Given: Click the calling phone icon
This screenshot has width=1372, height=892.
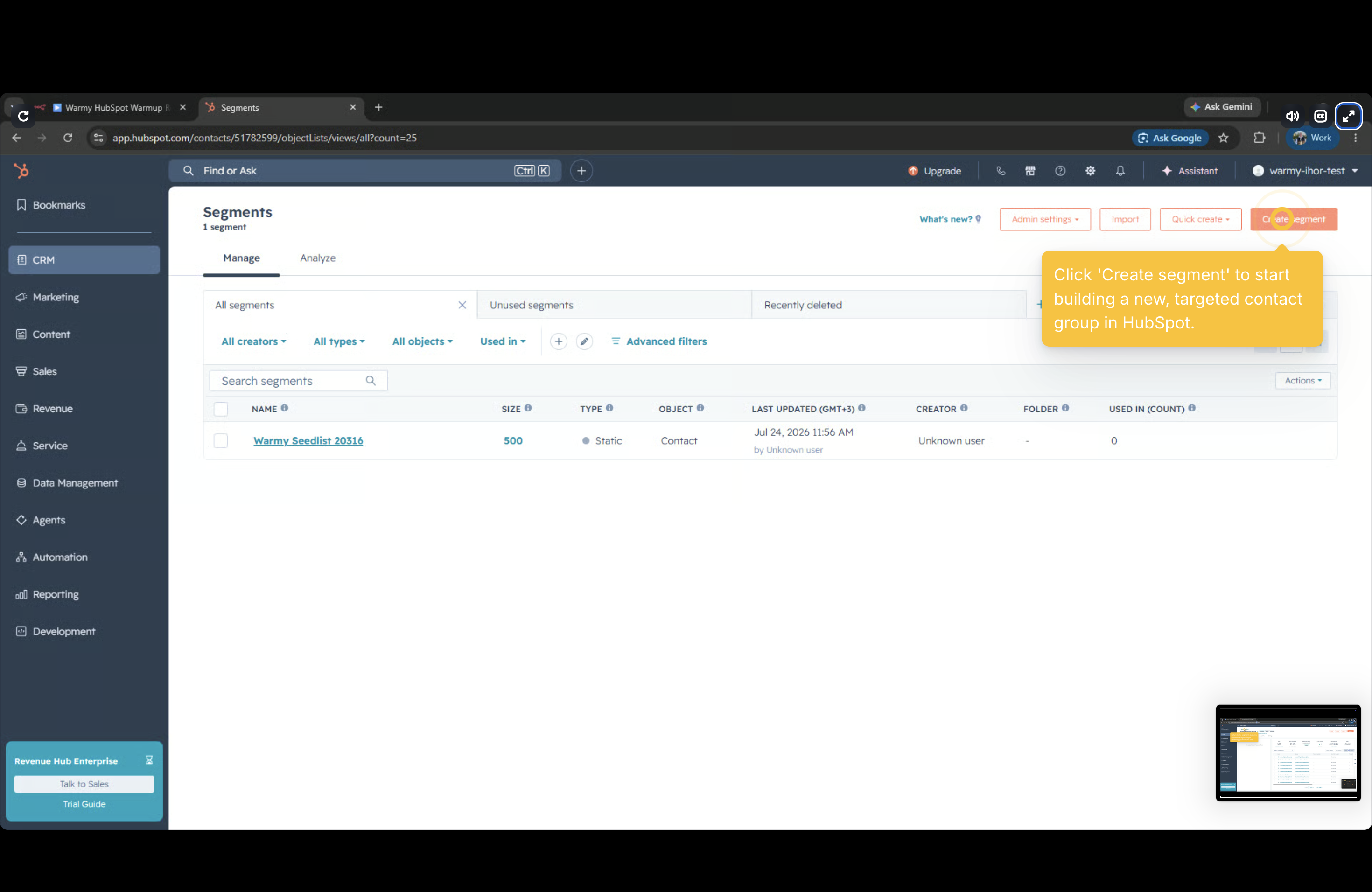Looking at the screenshot, I should [x=1001, y=171].
